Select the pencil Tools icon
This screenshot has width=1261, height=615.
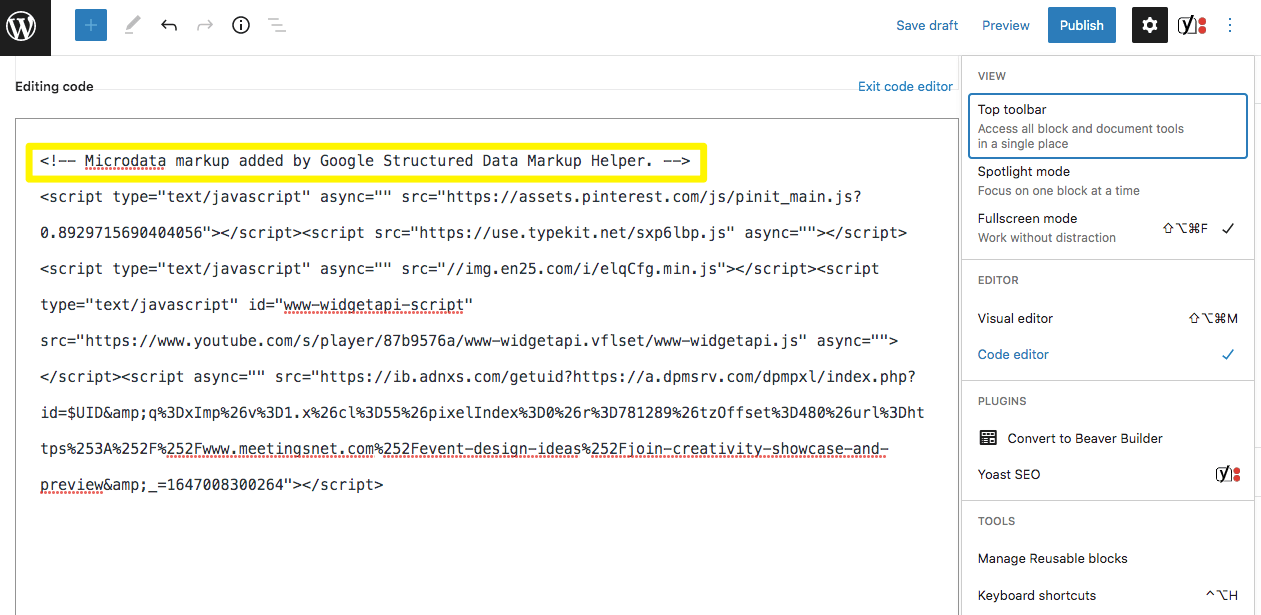click(x=132, y=26)
